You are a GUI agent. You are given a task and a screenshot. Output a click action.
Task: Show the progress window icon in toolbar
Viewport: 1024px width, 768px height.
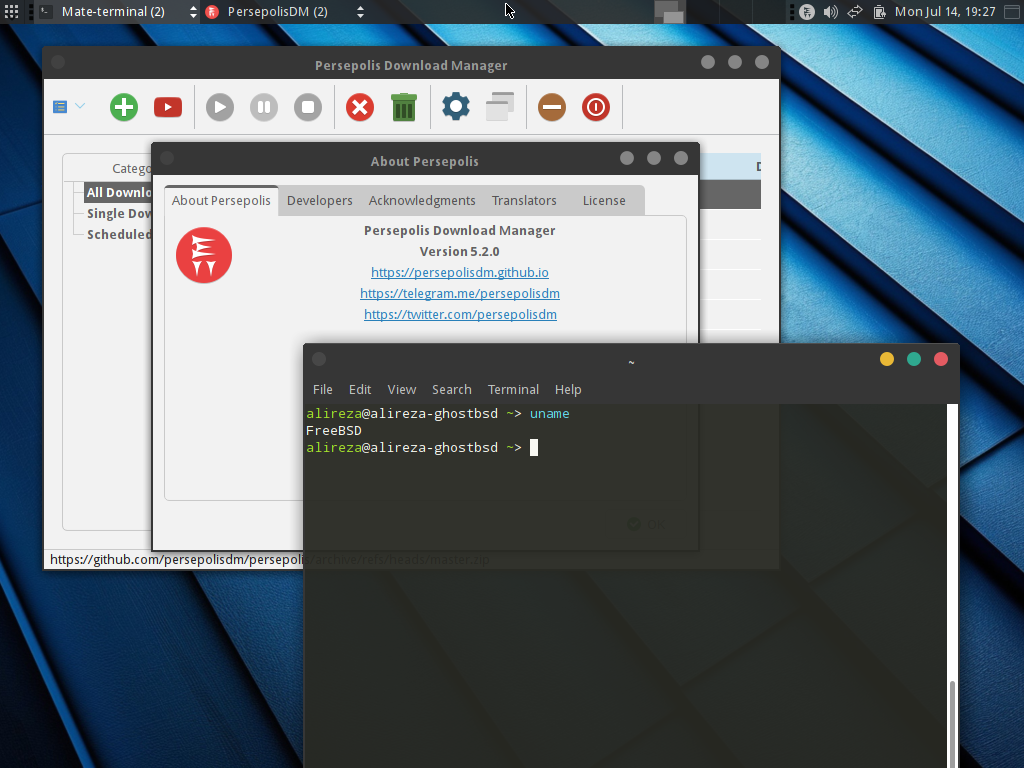point(500,106)
